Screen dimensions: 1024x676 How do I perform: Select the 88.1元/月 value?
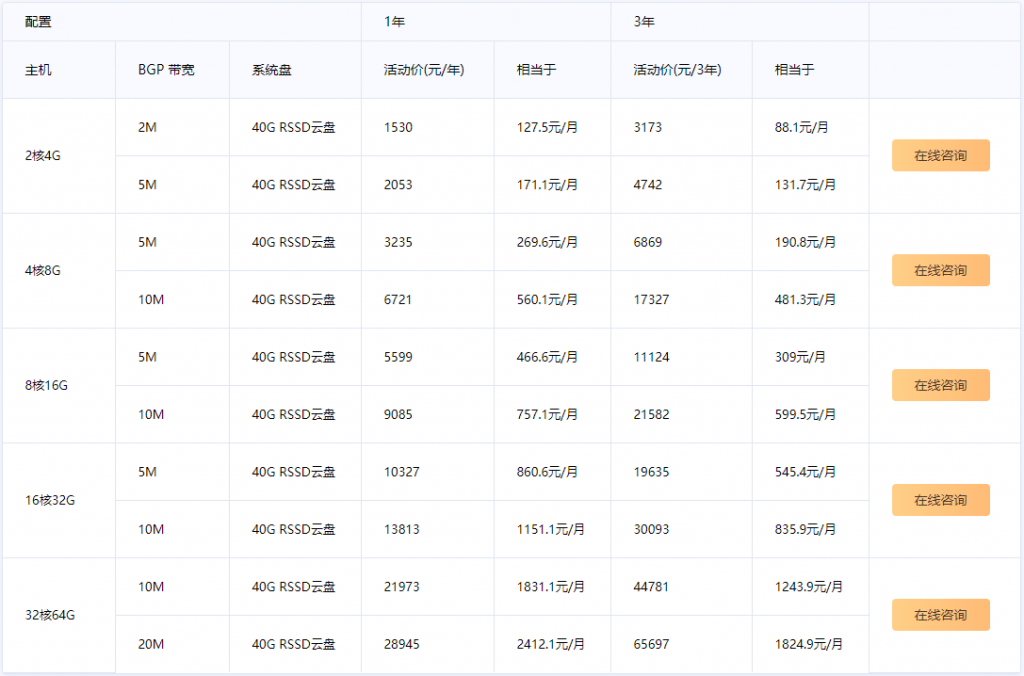[802, 127]
